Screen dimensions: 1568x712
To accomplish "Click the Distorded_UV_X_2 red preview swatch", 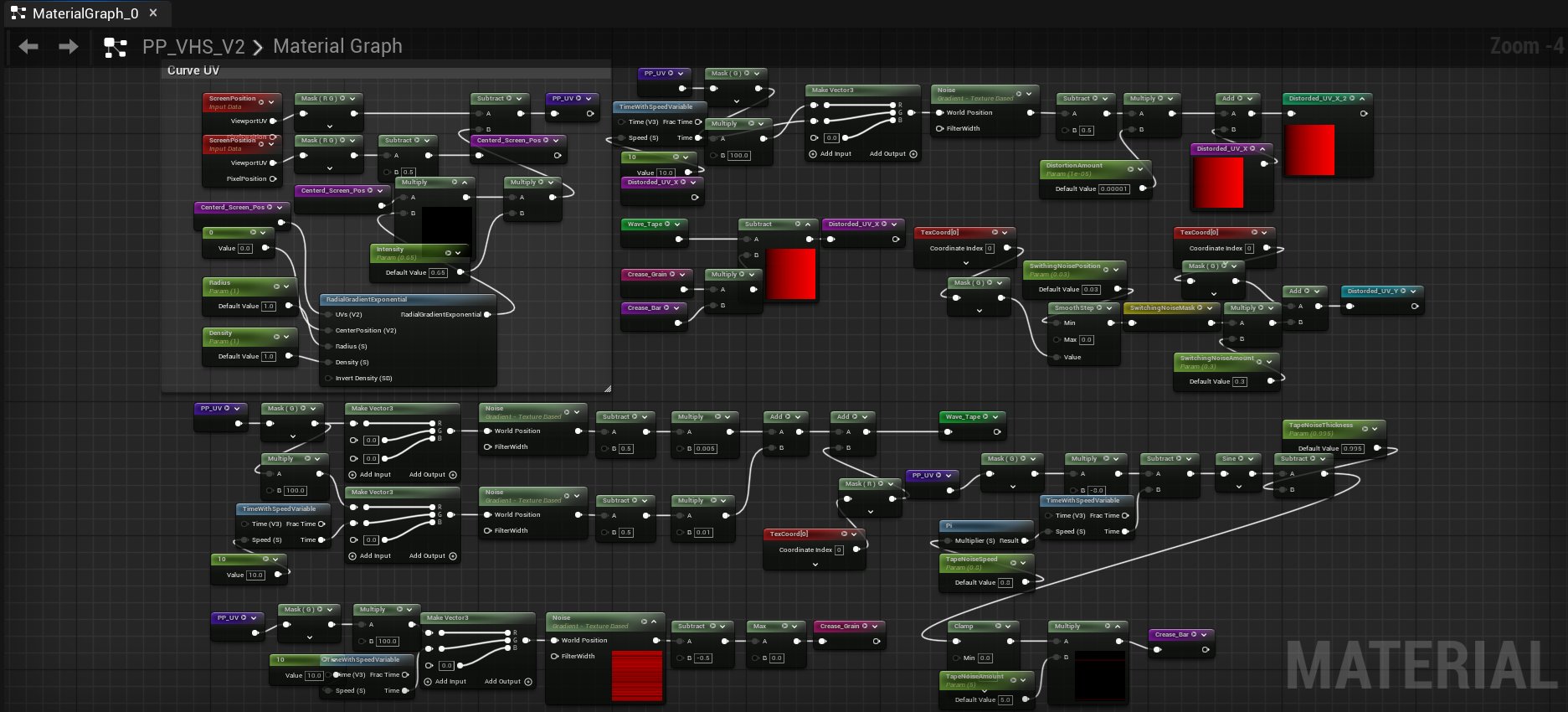I will (1309, 150).
